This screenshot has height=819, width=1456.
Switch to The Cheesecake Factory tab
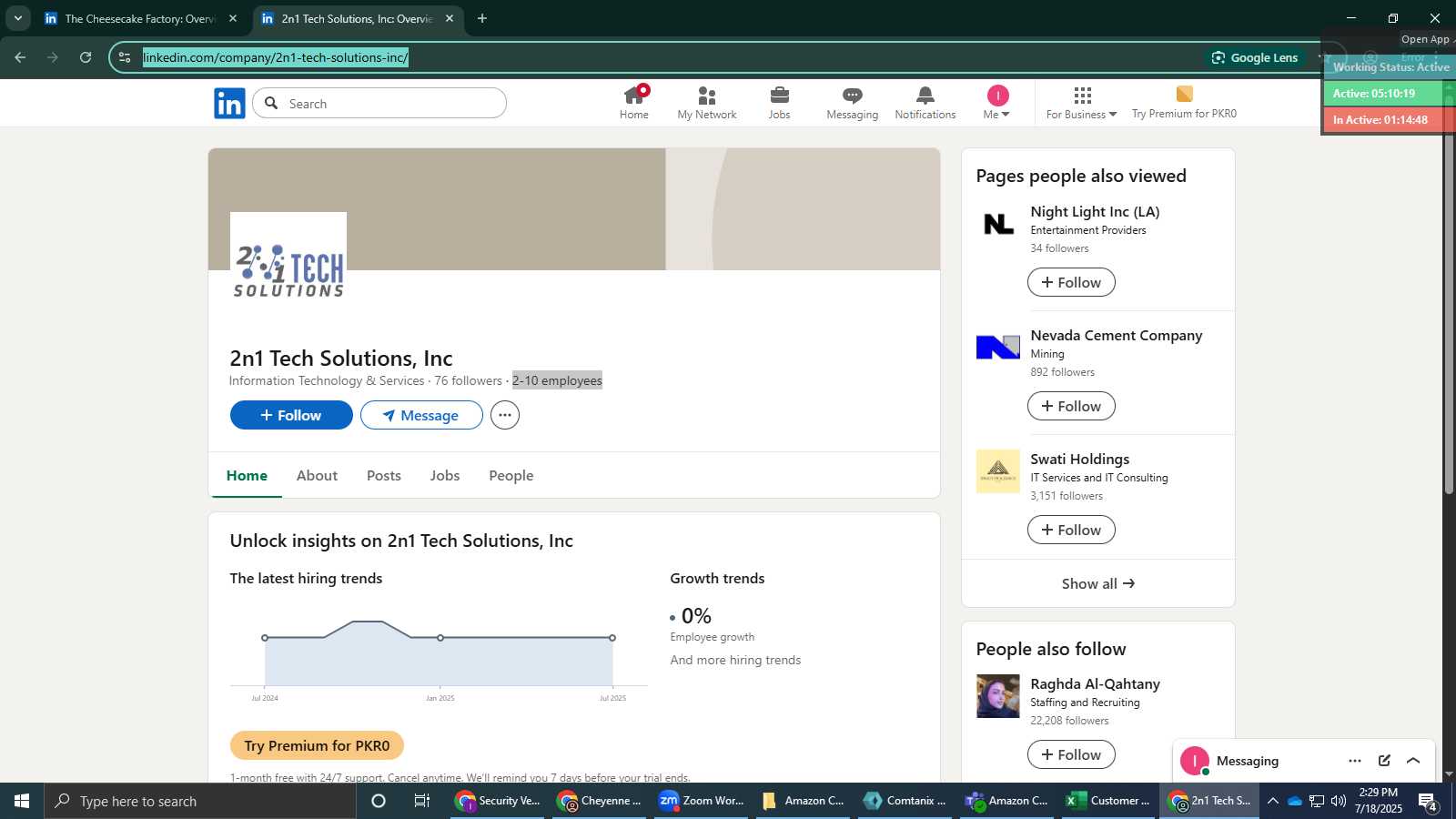point(139,18)
